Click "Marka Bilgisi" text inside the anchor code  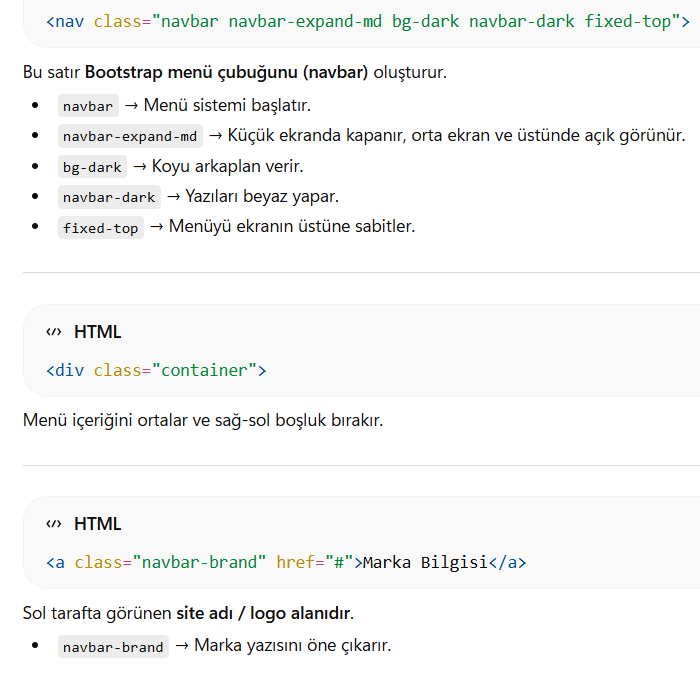tap(424, 562)
